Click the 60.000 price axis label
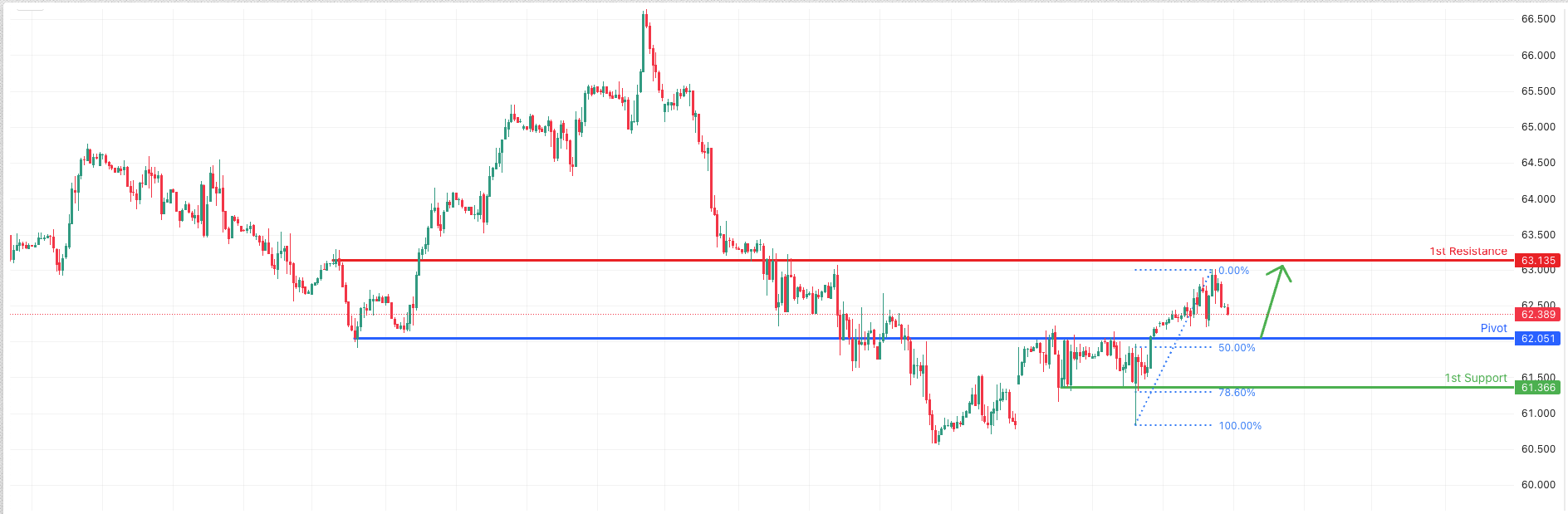 (1538, 485)
